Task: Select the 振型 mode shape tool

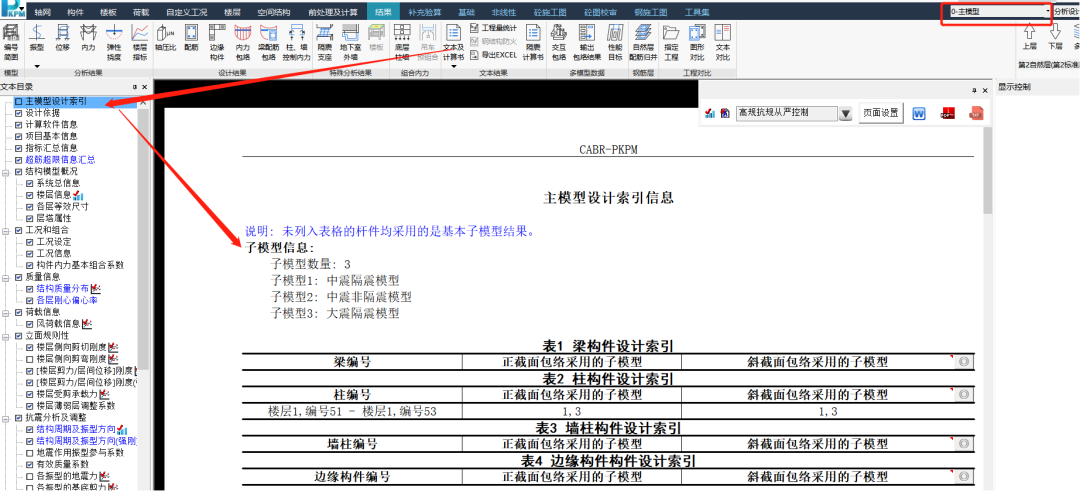Action: [x=37, y=39]
